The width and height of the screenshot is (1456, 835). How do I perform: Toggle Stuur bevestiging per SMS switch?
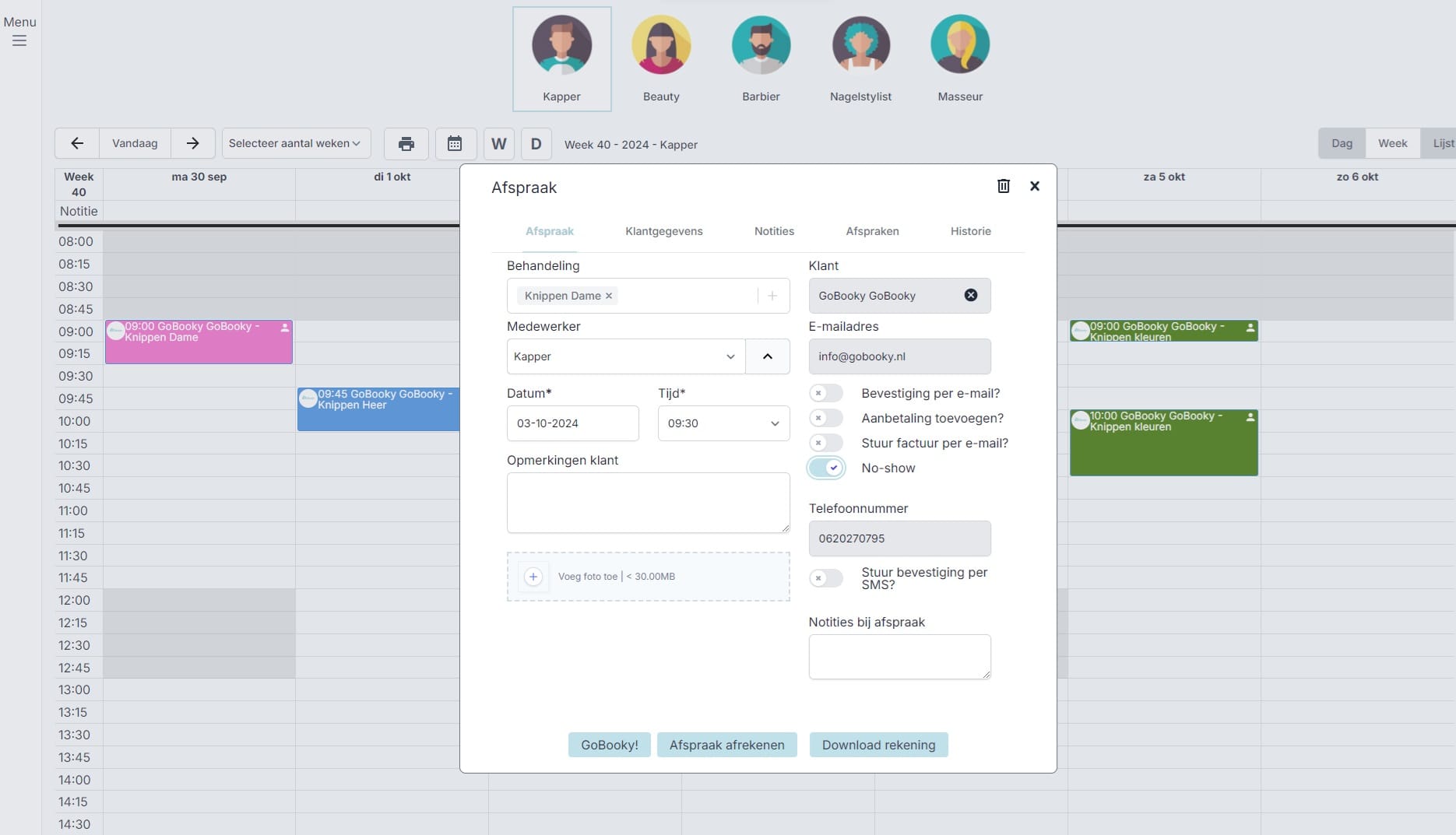point(826,578)
